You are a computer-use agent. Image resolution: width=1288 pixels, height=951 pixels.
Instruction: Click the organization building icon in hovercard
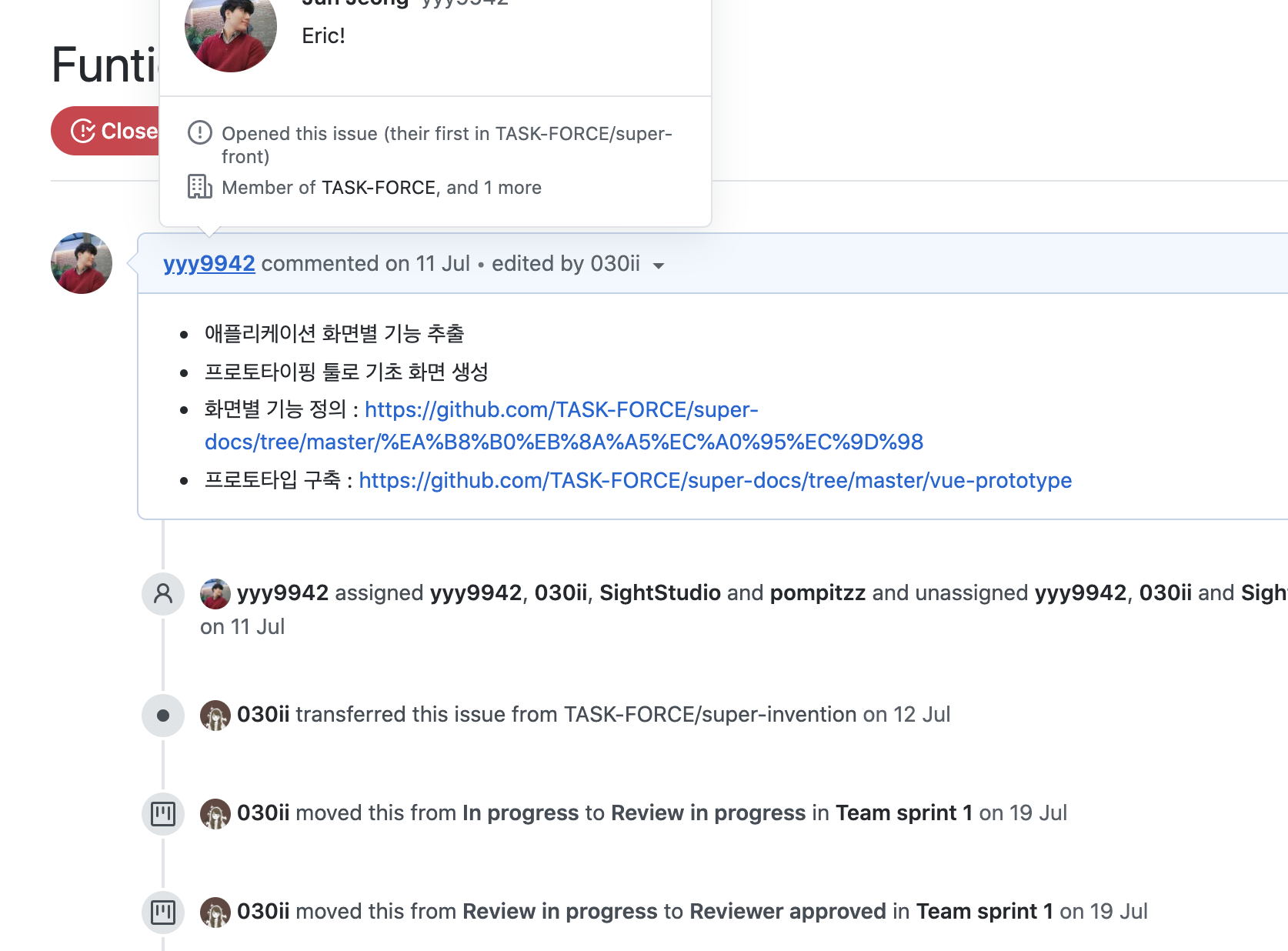click(x=200, y=186)
